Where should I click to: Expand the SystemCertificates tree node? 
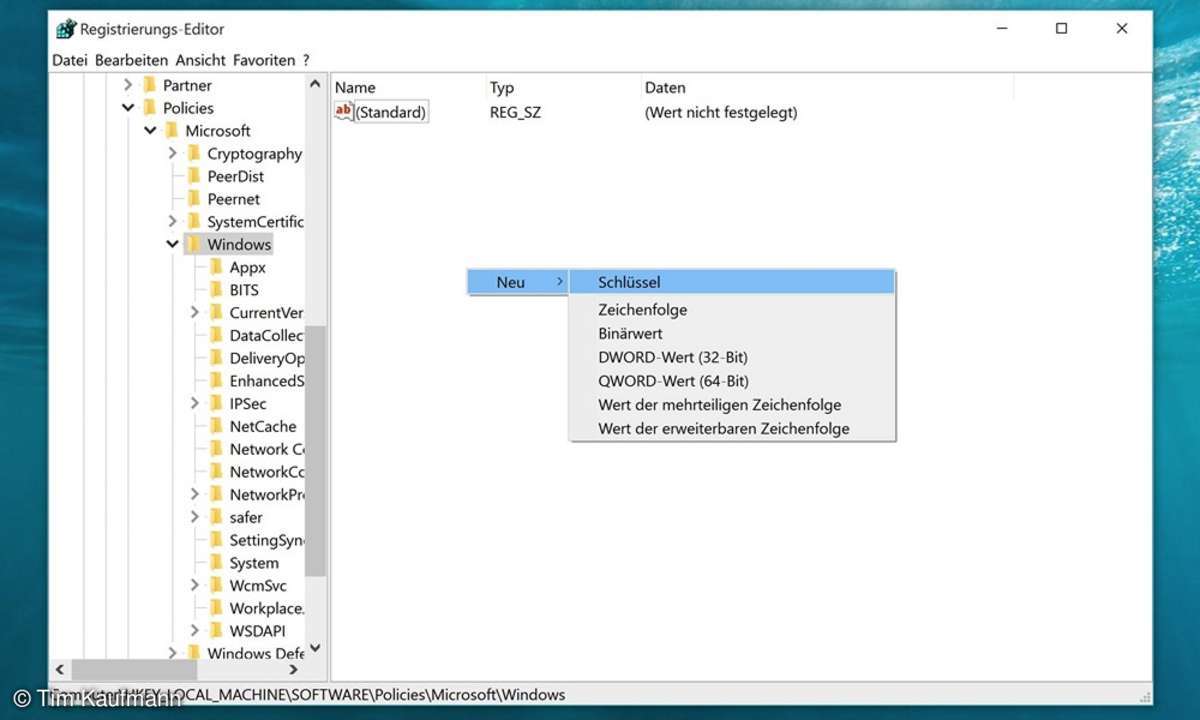172,222
